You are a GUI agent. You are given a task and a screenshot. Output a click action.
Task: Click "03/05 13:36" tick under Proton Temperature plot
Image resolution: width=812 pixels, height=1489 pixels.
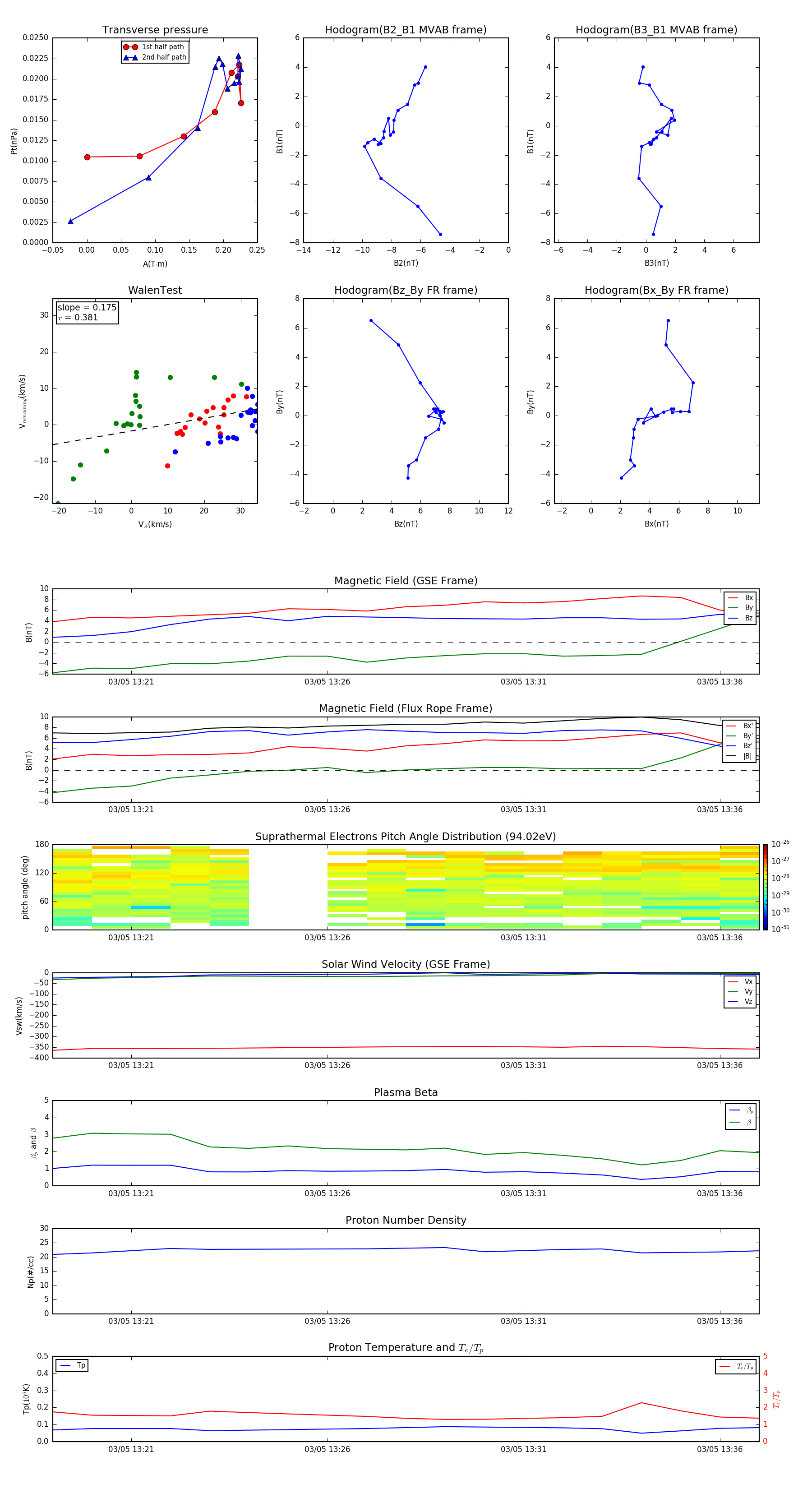(x=720, y=1449)
